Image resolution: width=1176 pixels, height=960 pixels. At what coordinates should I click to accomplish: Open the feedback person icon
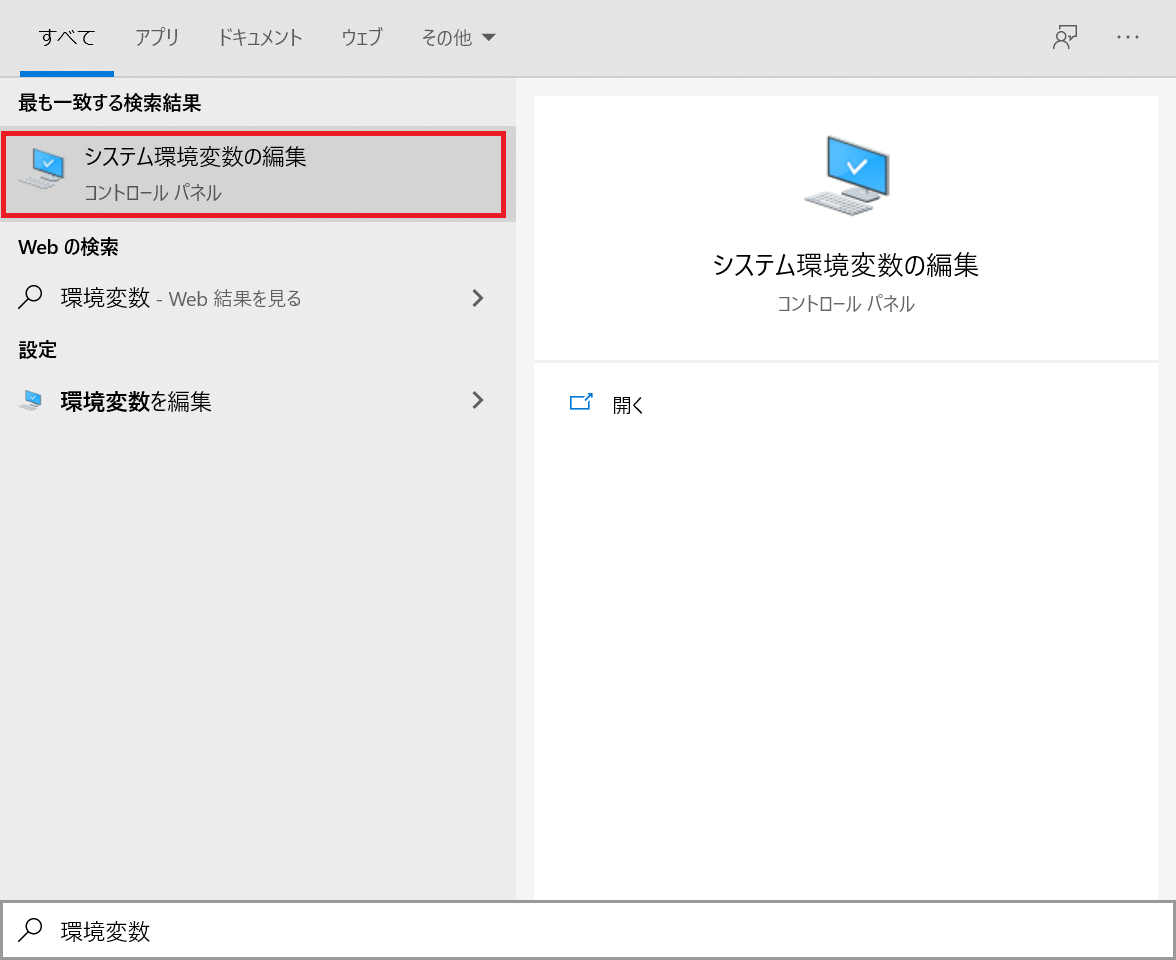click(1065, 37)
